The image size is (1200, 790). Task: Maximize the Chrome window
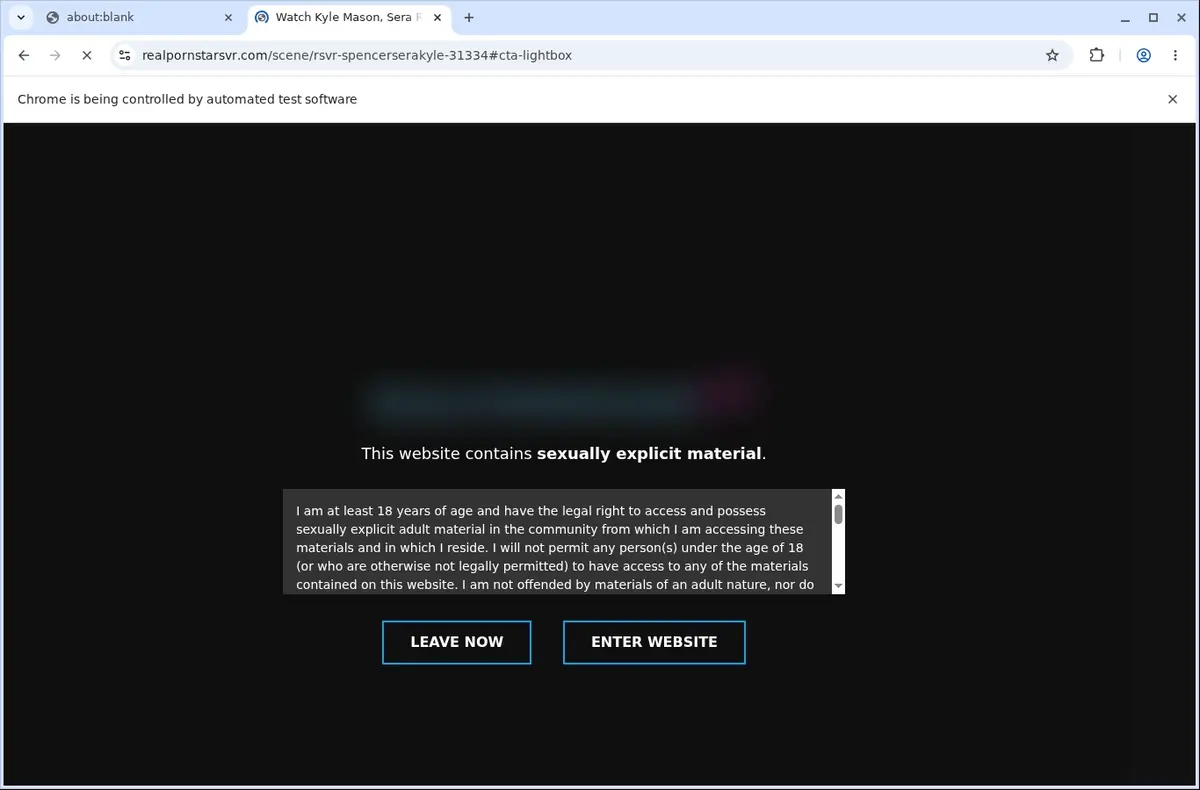click(x=1153, y=17)
